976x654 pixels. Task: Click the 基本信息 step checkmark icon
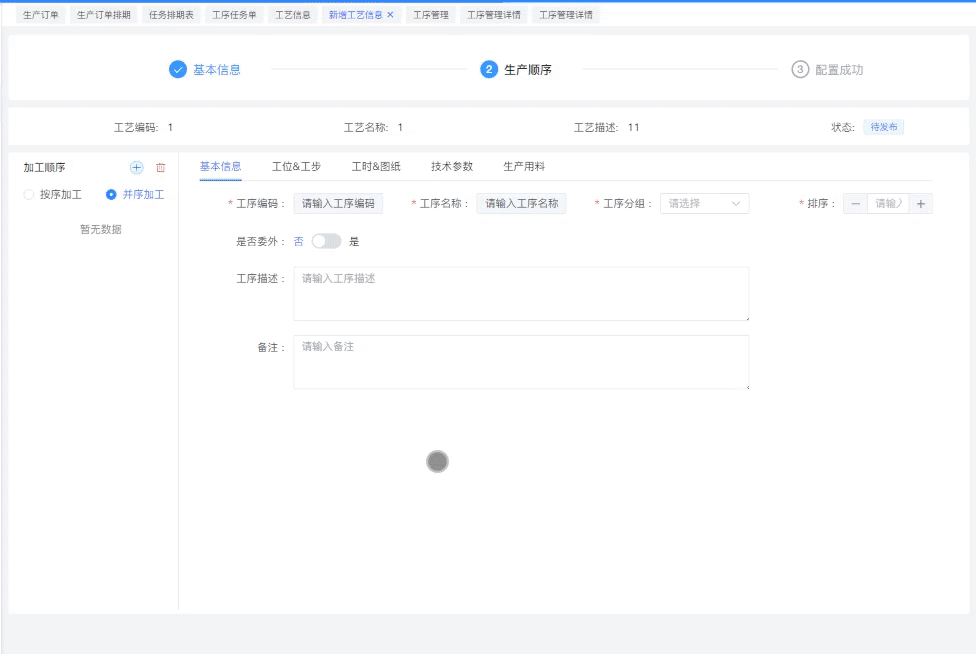pos(178,69)
